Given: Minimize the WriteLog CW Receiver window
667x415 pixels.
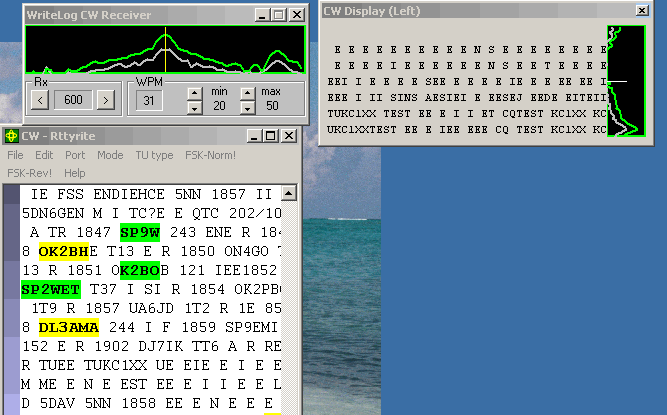Looking at the screenshot, I should (x=262, y=15).
